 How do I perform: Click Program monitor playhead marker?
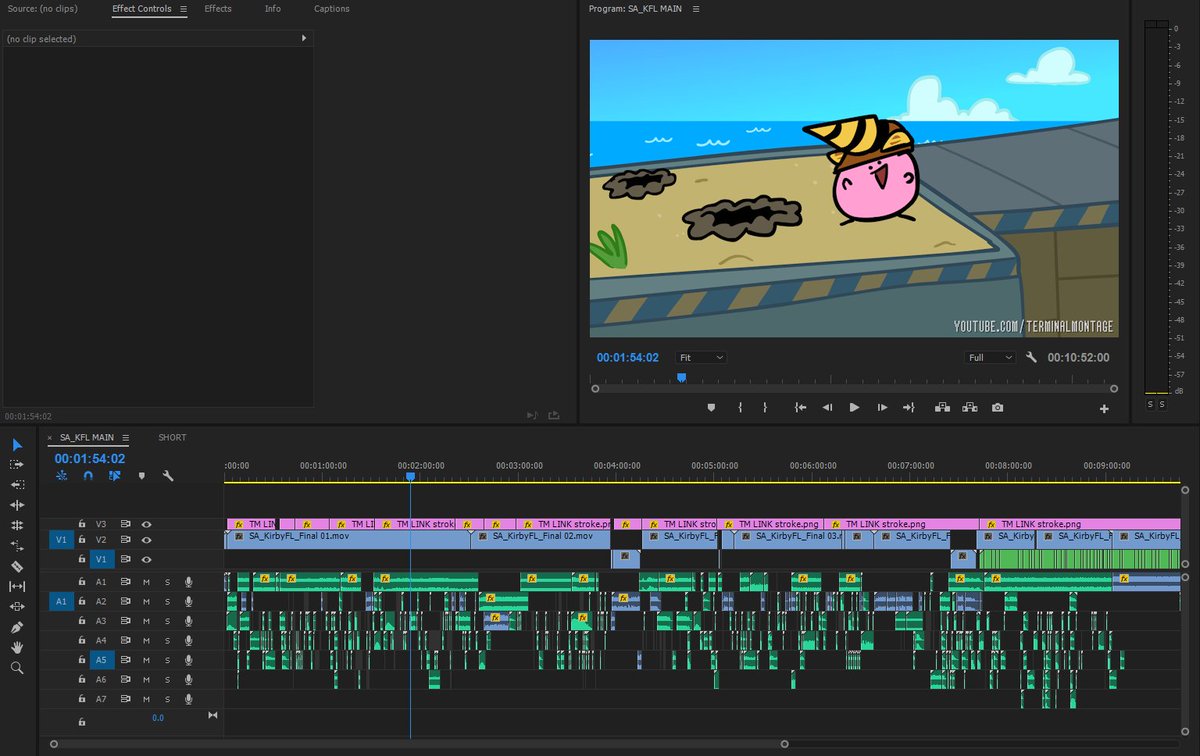[x=681, y=378]
